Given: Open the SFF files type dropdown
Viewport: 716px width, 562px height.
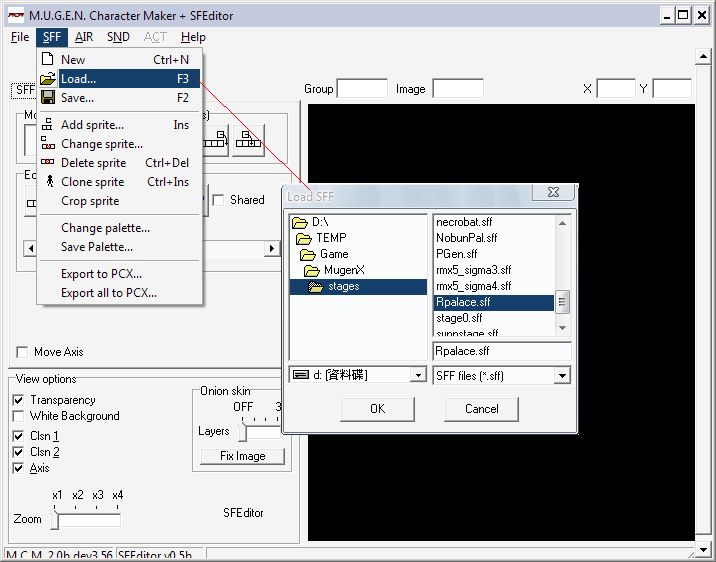Looking at the screenshot, I should click(562, 376).
